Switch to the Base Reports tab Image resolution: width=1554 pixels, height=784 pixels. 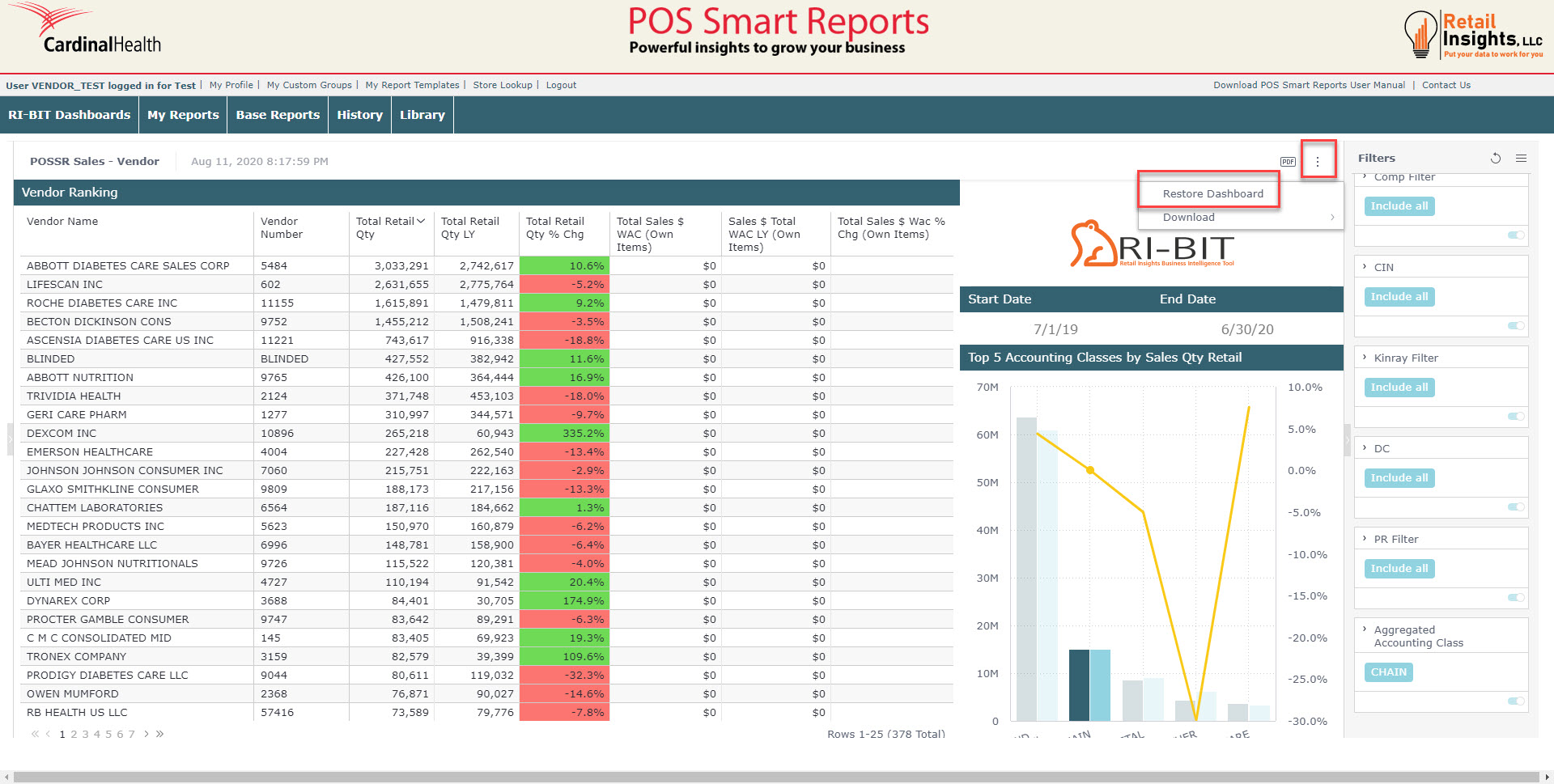click(x=278, y=115)
